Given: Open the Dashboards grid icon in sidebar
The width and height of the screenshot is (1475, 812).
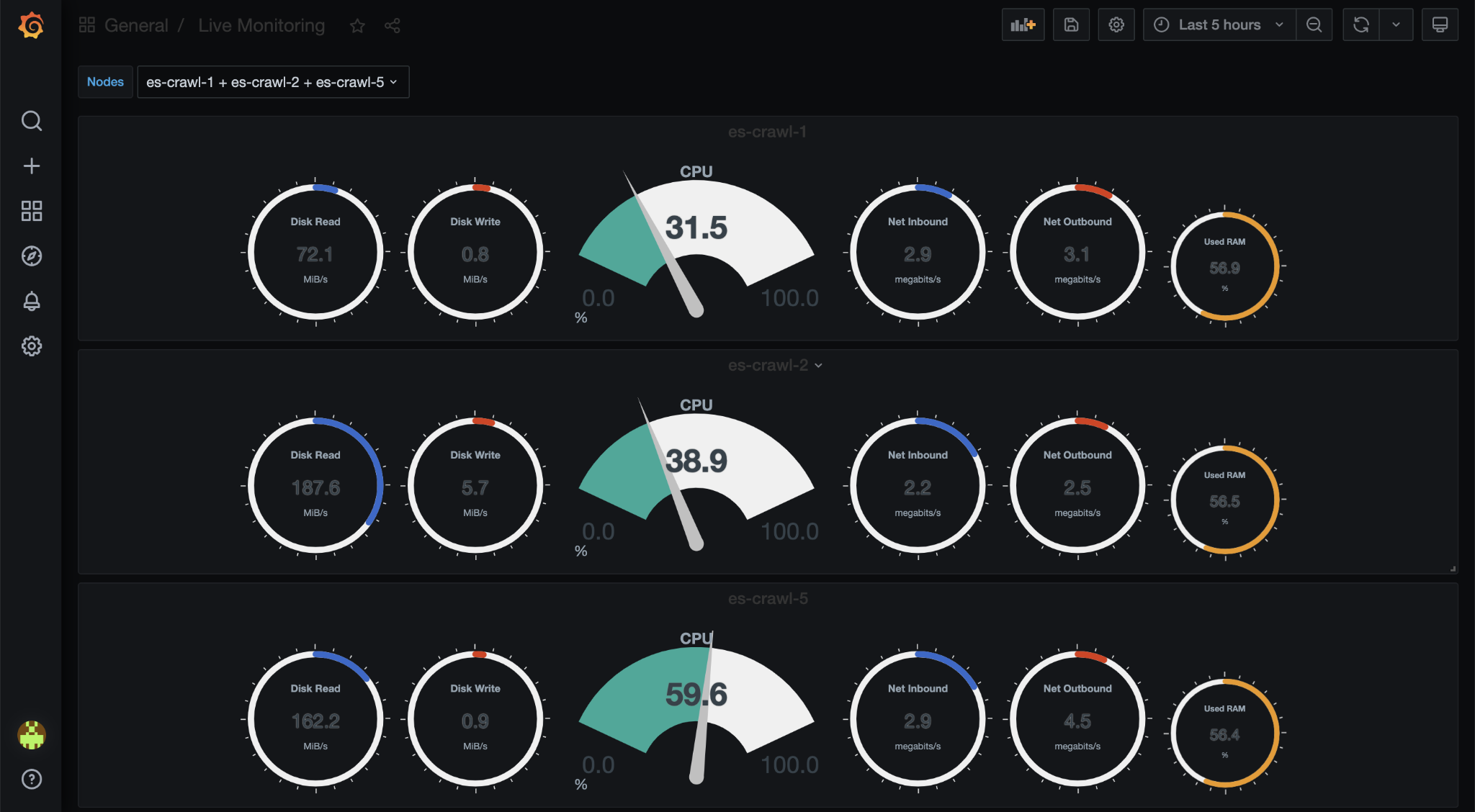Looking at the screenshot, I should click(31, 211).
